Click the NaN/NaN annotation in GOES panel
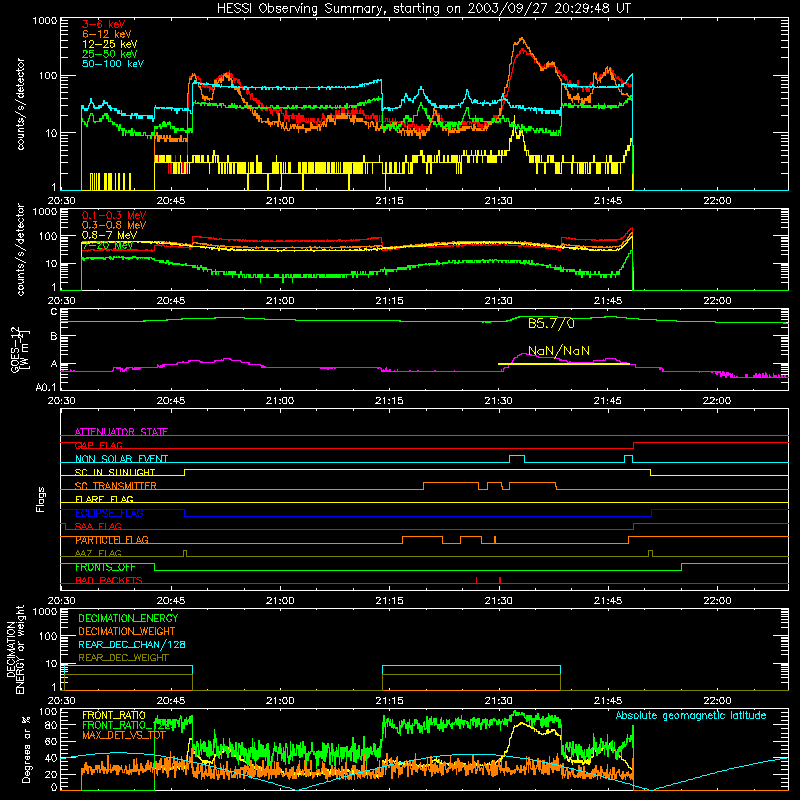Screen dimensions: 800x800 click(x=559, y=351)
